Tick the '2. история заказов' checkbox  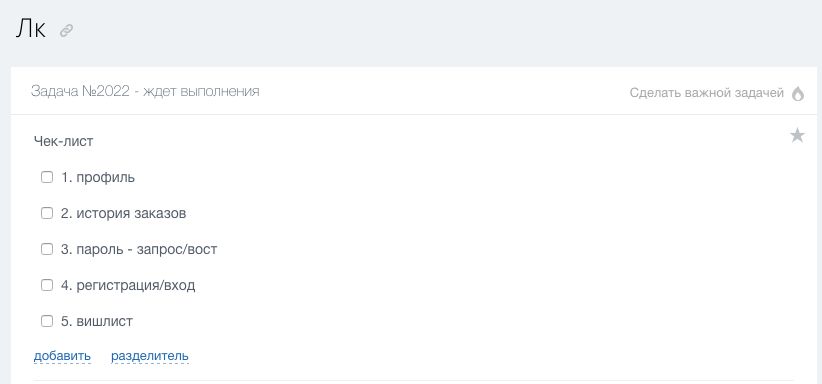(x=47, y=214)
